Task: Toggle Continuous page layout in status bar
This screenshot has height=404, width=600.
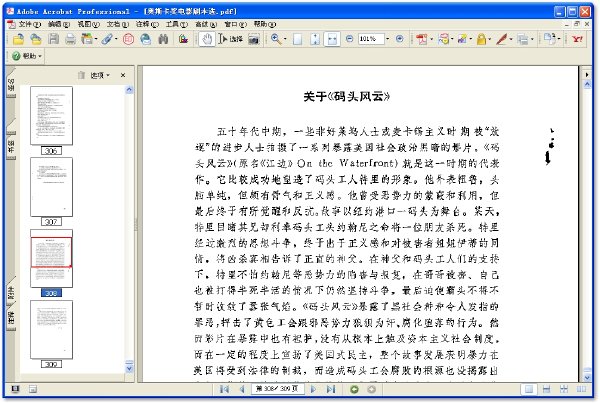Action: (546, 389)
